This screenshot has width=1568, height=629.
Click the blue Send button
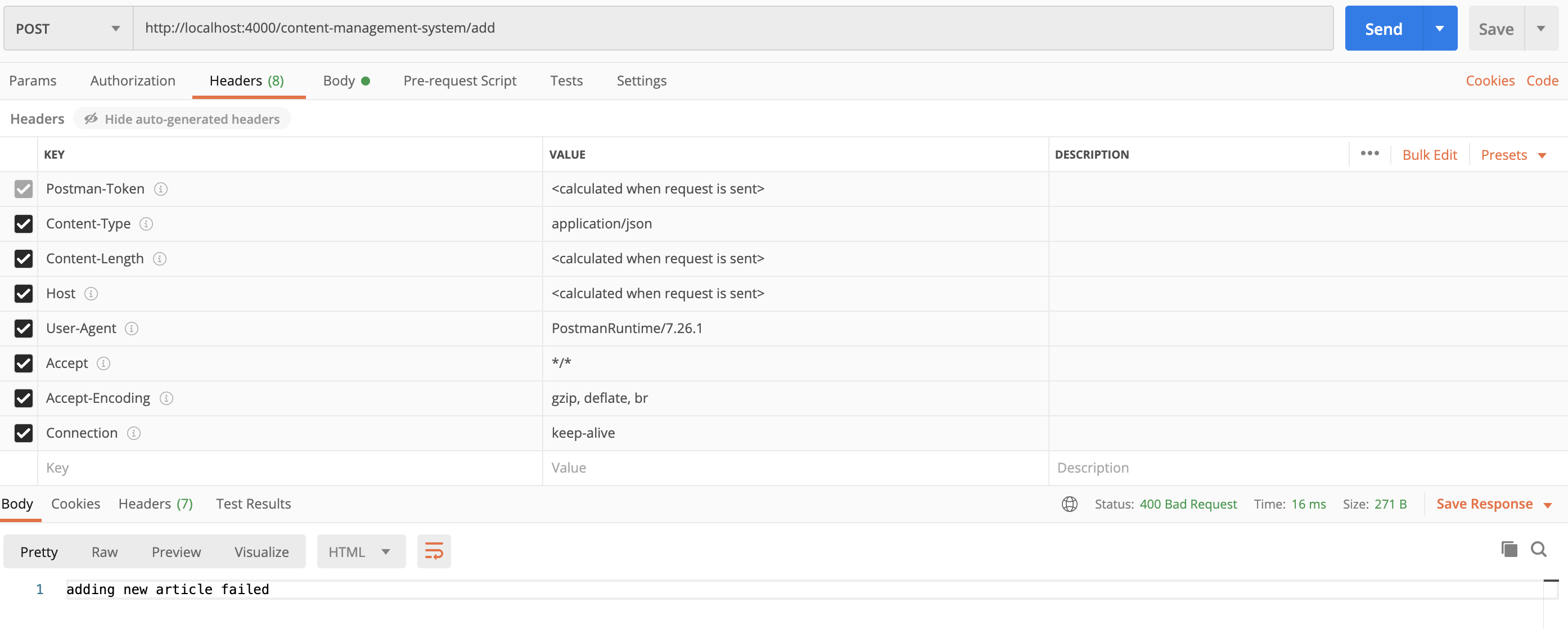1383,29
